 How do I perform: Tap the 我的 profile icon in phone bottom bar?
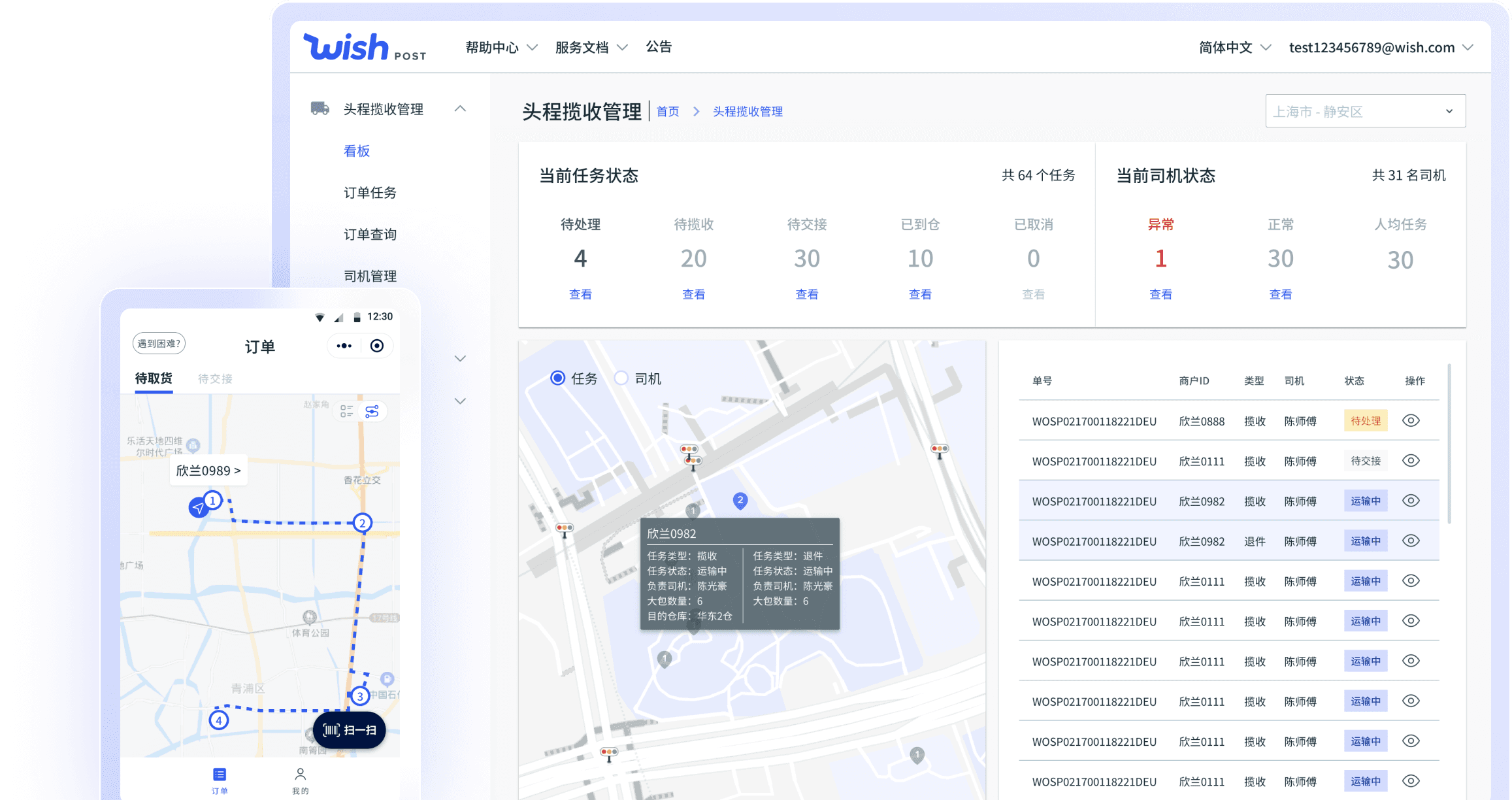tap(301, 775)
